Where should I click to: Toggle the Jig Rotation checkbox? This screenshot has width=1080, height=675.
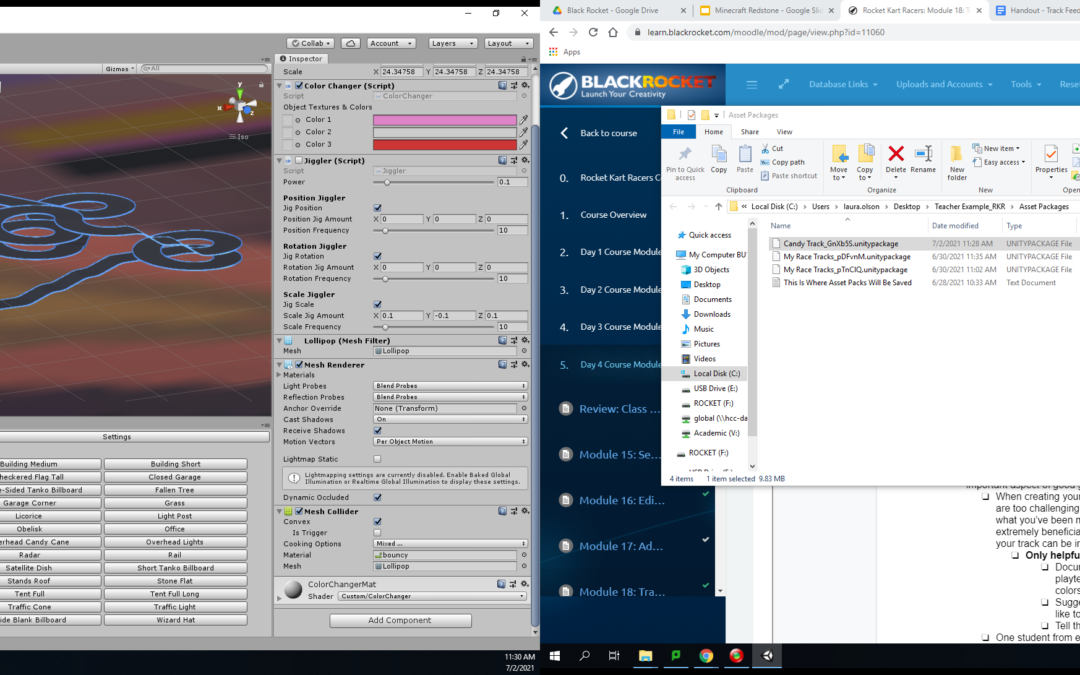[377, 256]
